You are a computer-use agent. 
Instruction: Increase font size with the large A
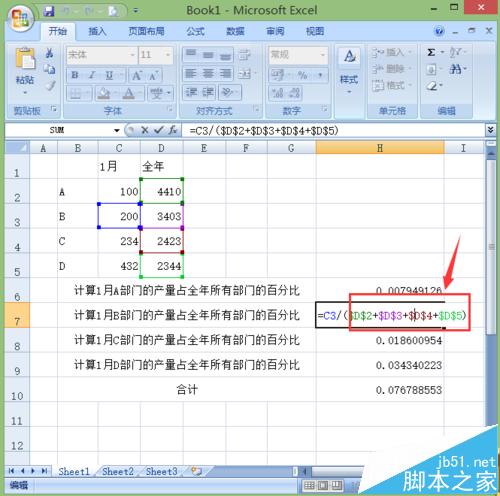point(137,76)
